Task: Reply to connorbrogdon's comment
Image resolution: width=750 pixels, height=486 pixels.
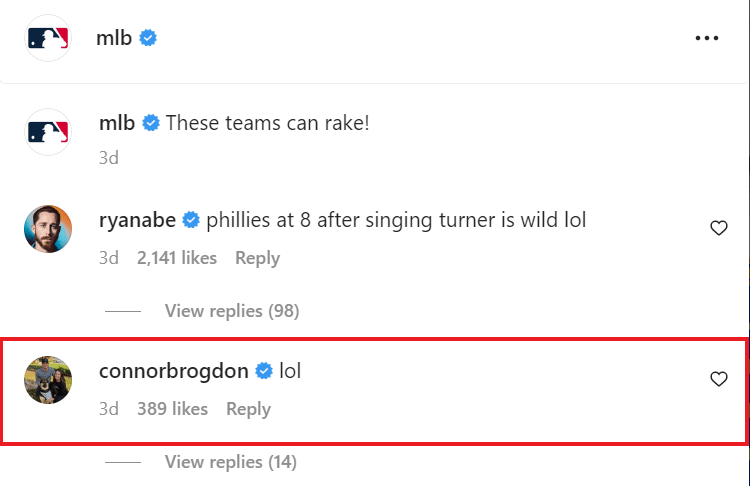Action: coord(248,409)
